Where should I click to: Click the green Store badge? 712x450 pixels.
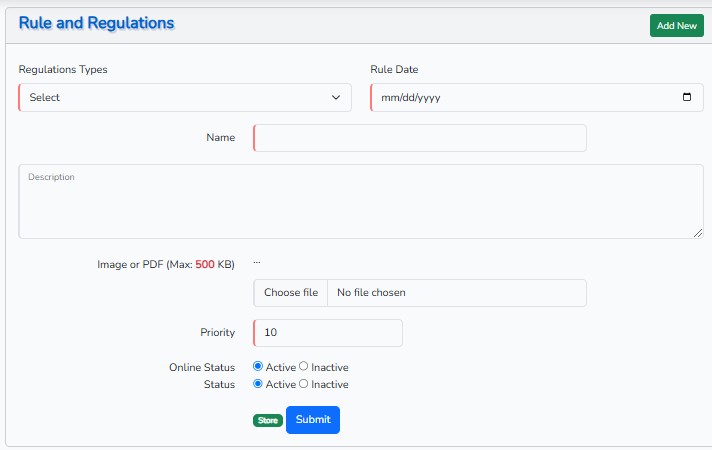pos(268,421)
